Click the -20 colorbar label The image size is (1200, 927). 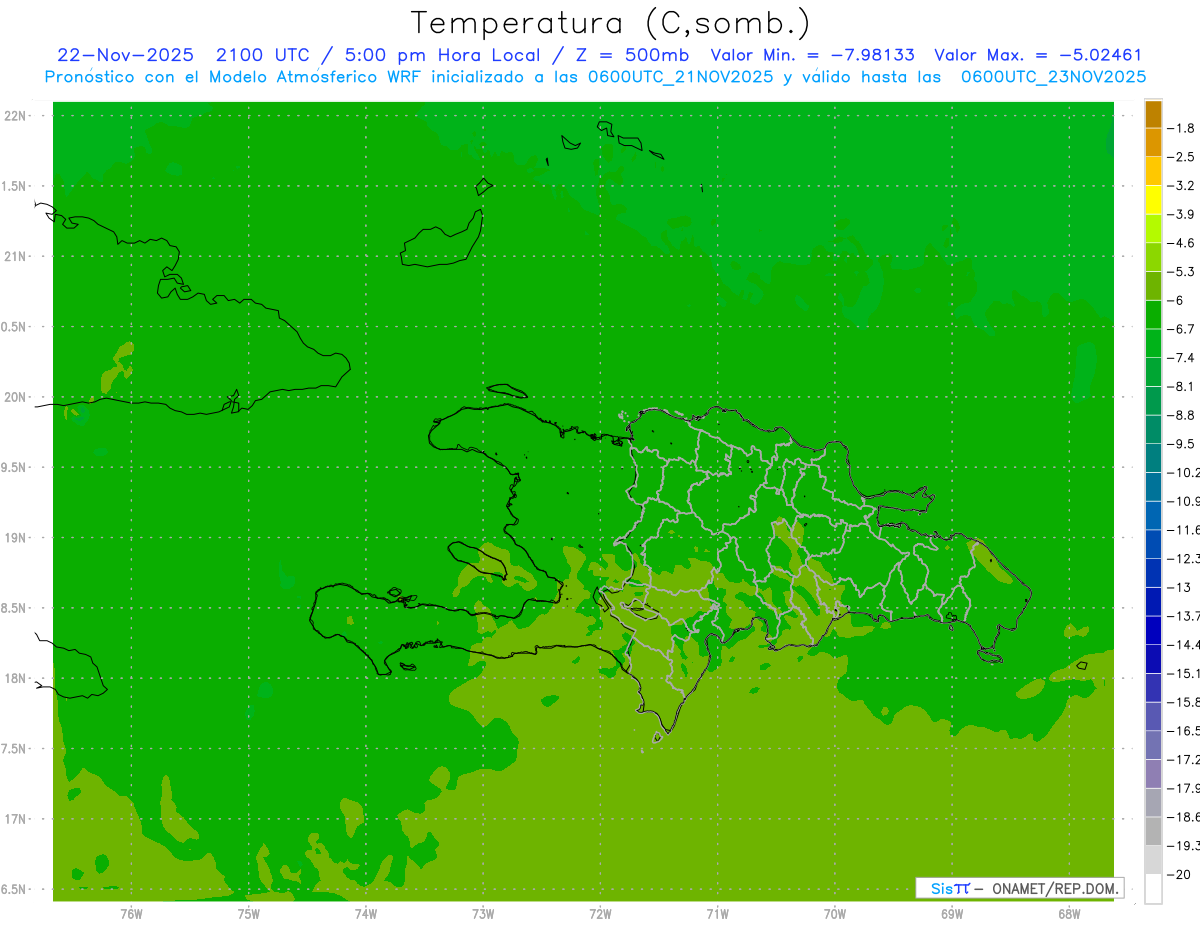pos(1181,874)
